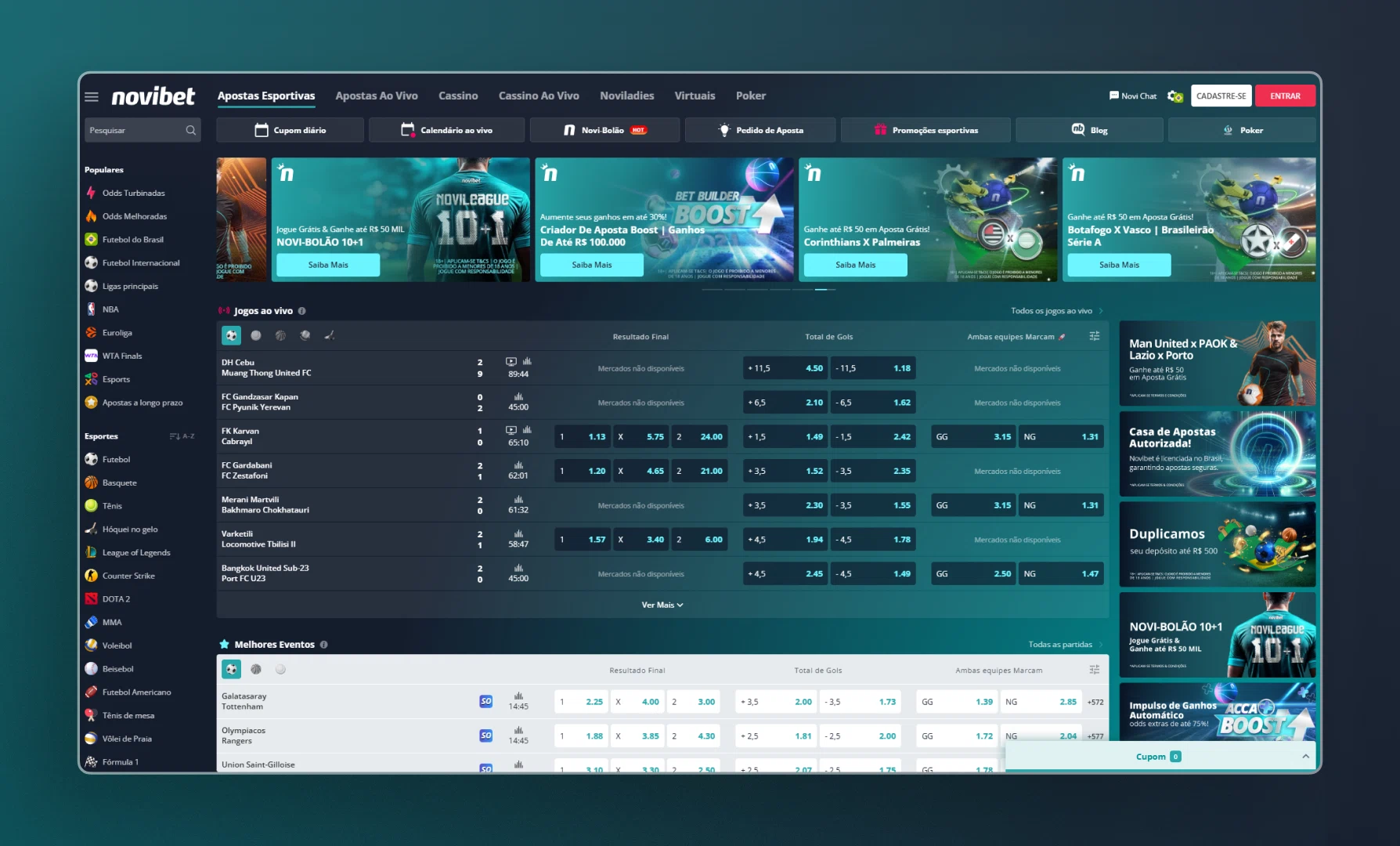1400x846 pixels.
Task: Open the Pedido de Aposta shortcut
Action: pyautogui.click(x=760, y=130)
